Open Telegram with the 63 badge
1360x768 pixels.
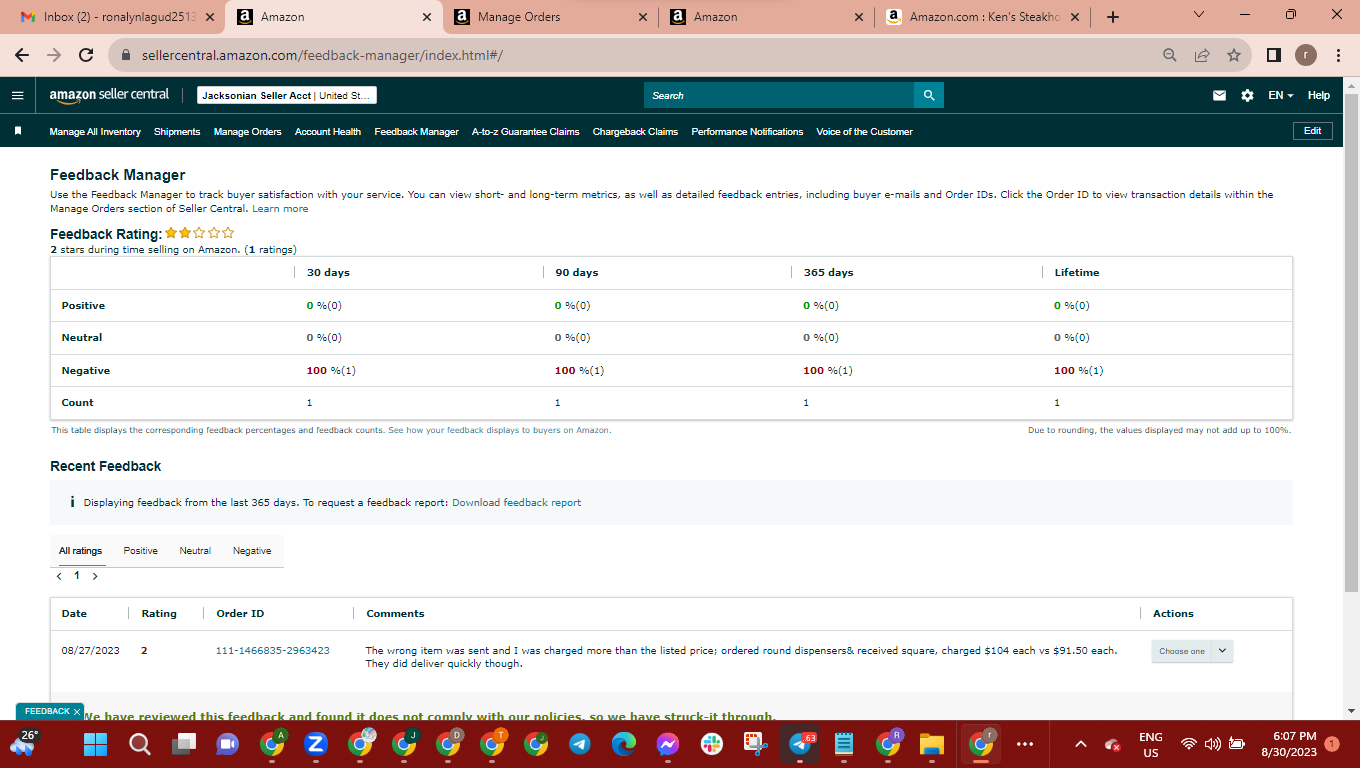[801, 744]
